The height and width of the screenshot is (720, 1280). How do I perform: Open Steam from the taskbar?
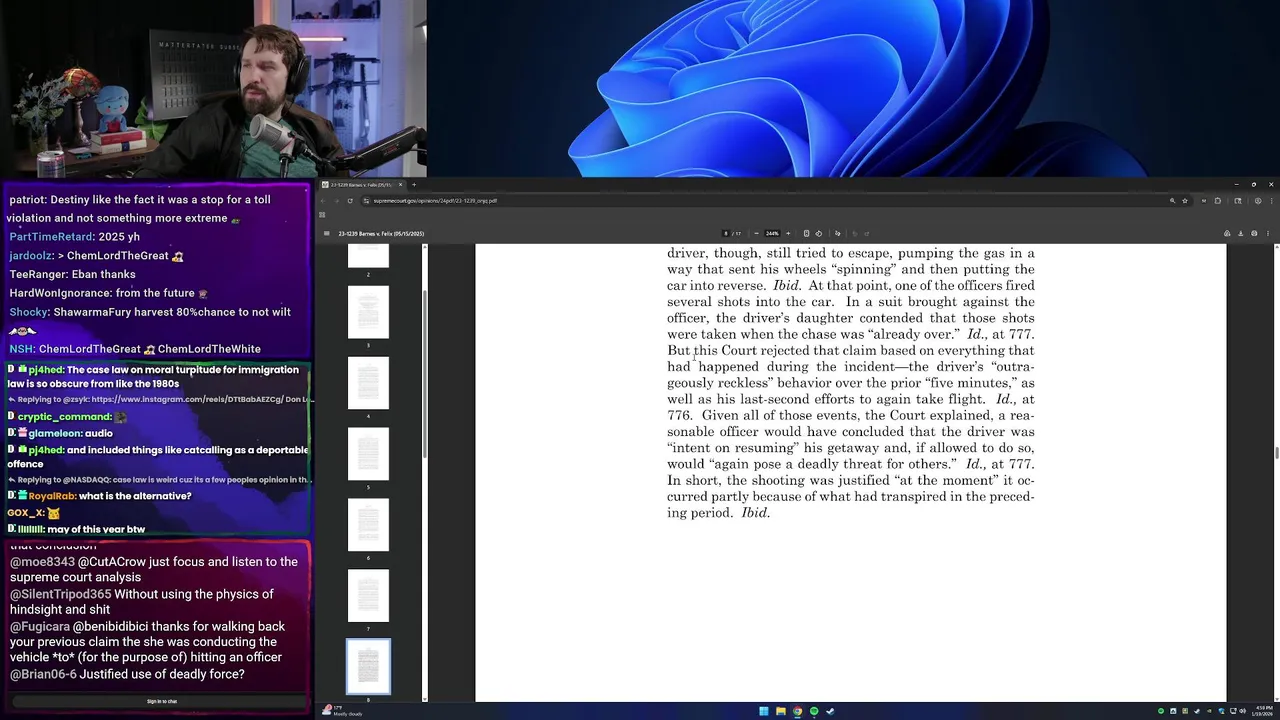click(x=830, y=711)
